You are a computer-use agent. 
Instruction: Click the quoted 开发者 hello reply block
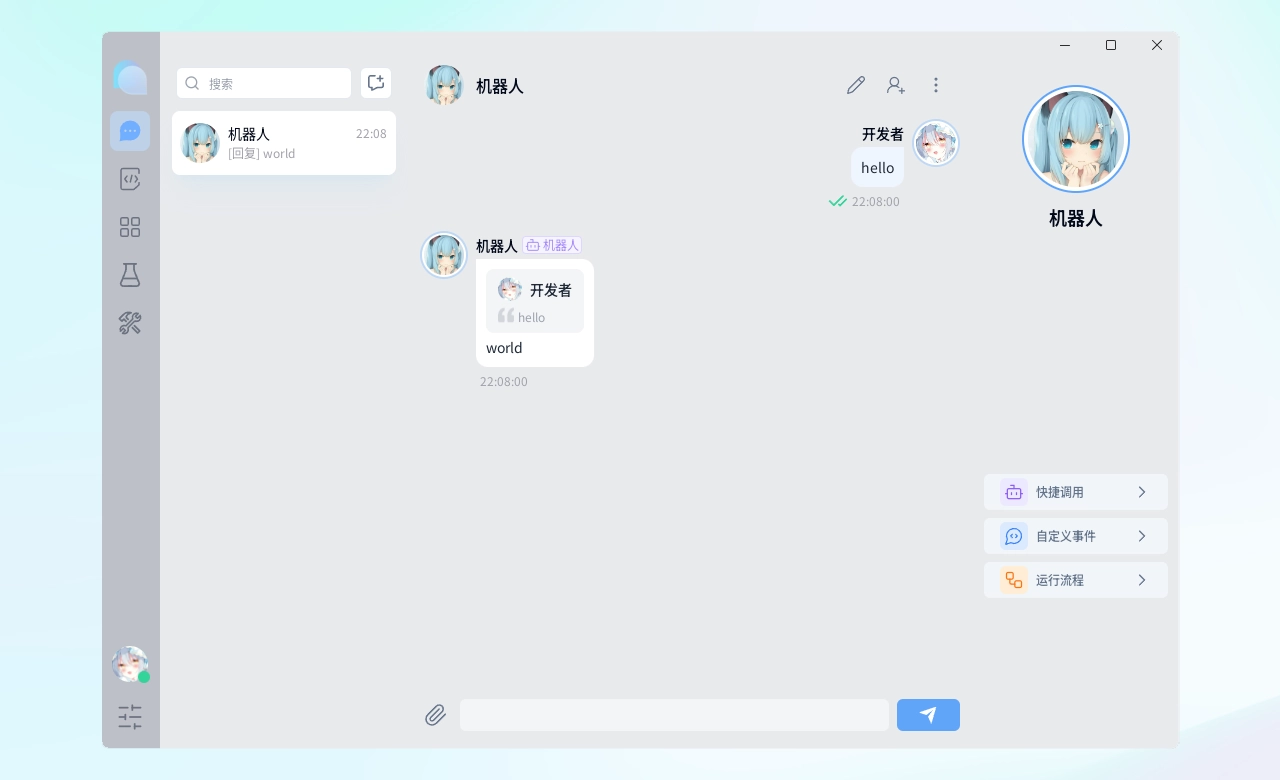[x=535, y=301]
